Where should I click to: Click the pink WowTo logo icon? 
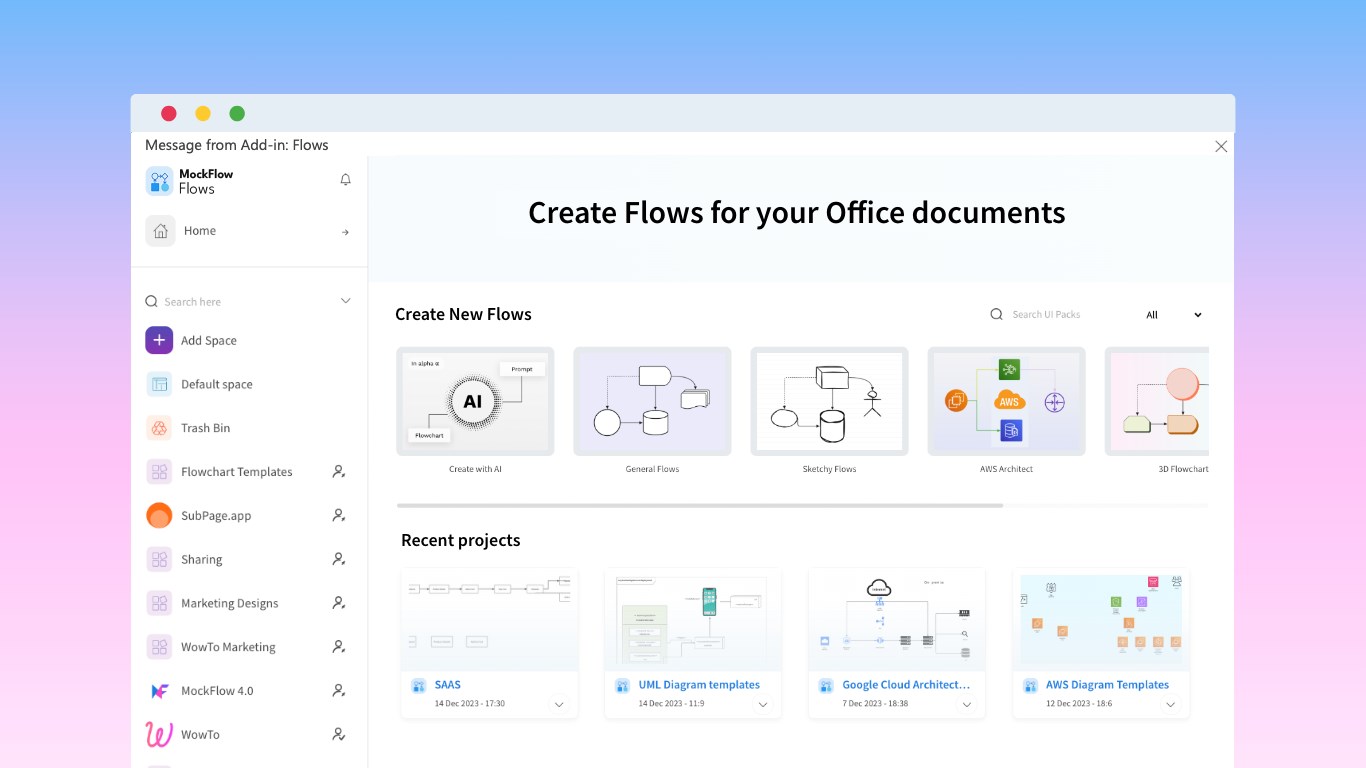click(x=159, y=735)
